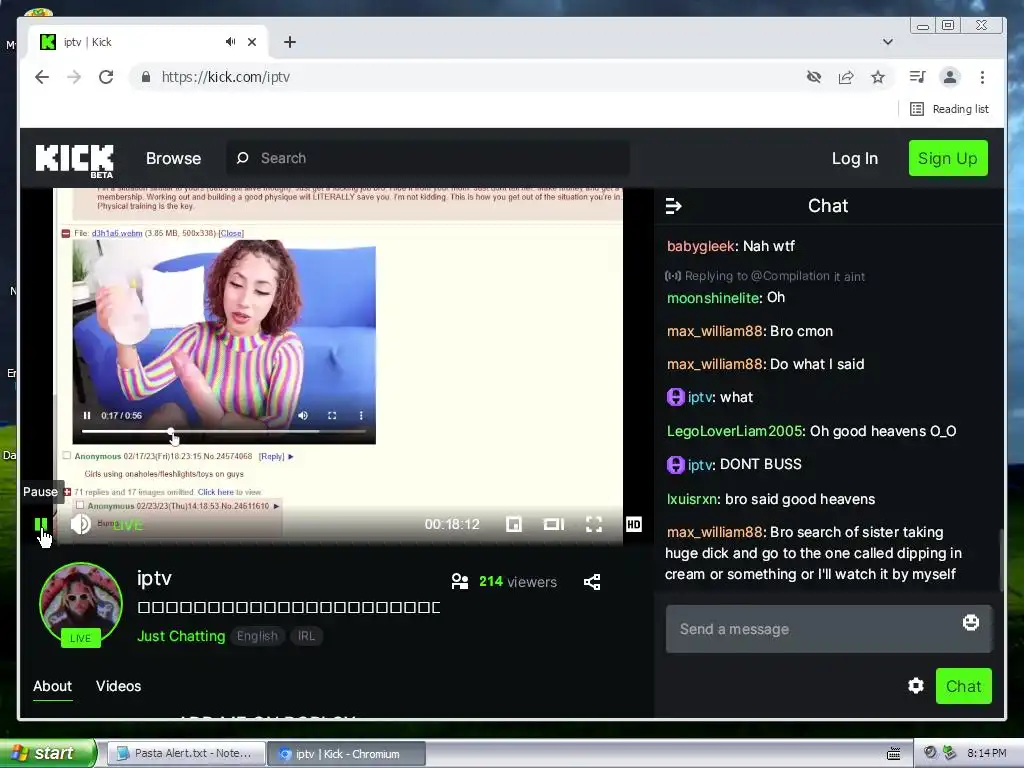Open a new browser tab with the plus icon

click(x=290, y=42)
